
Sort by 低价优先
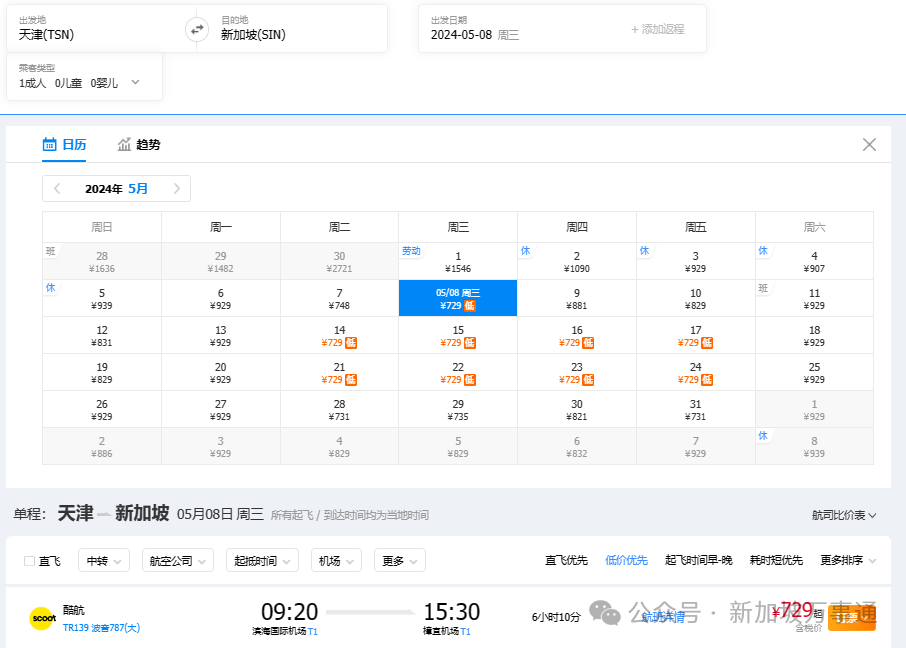tap(626, 560)
